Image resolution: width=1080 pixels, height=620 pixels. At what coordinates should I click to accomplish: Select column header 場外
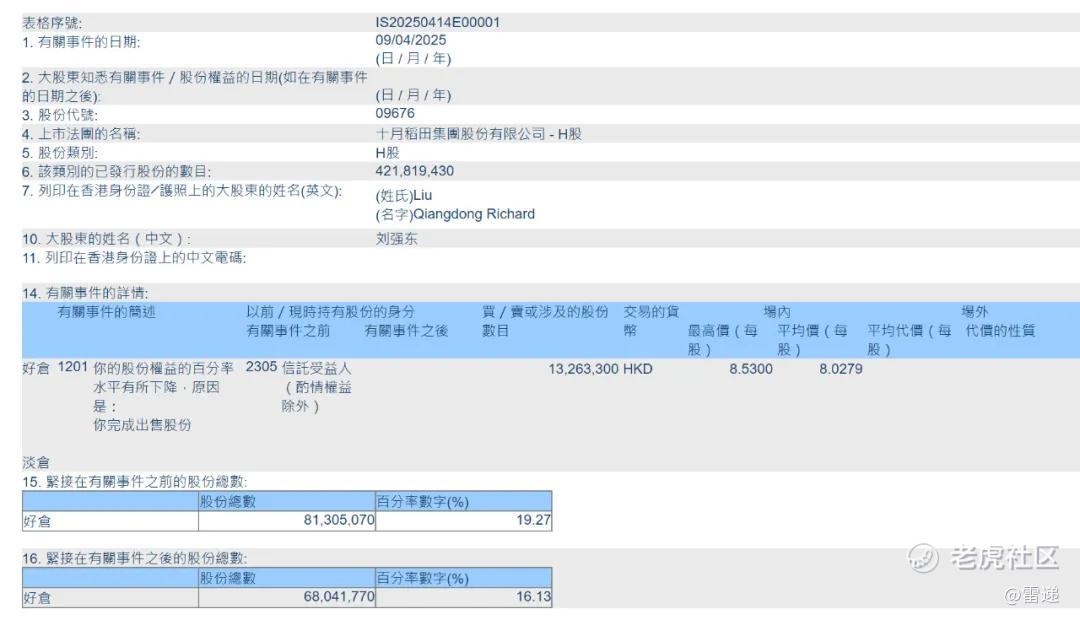(x=975, y=312)
